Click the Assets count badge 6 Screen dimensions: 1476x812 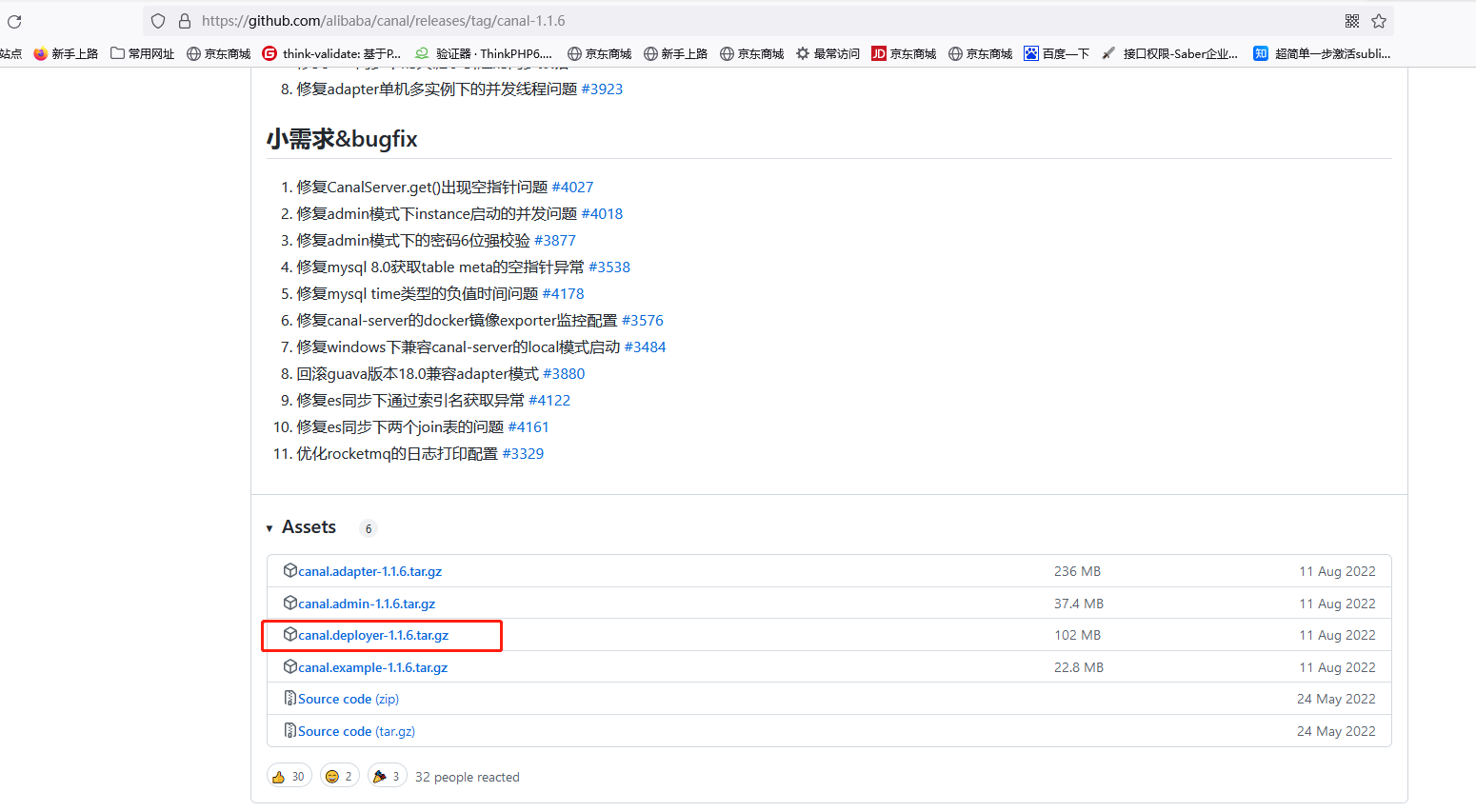[369, 528]
